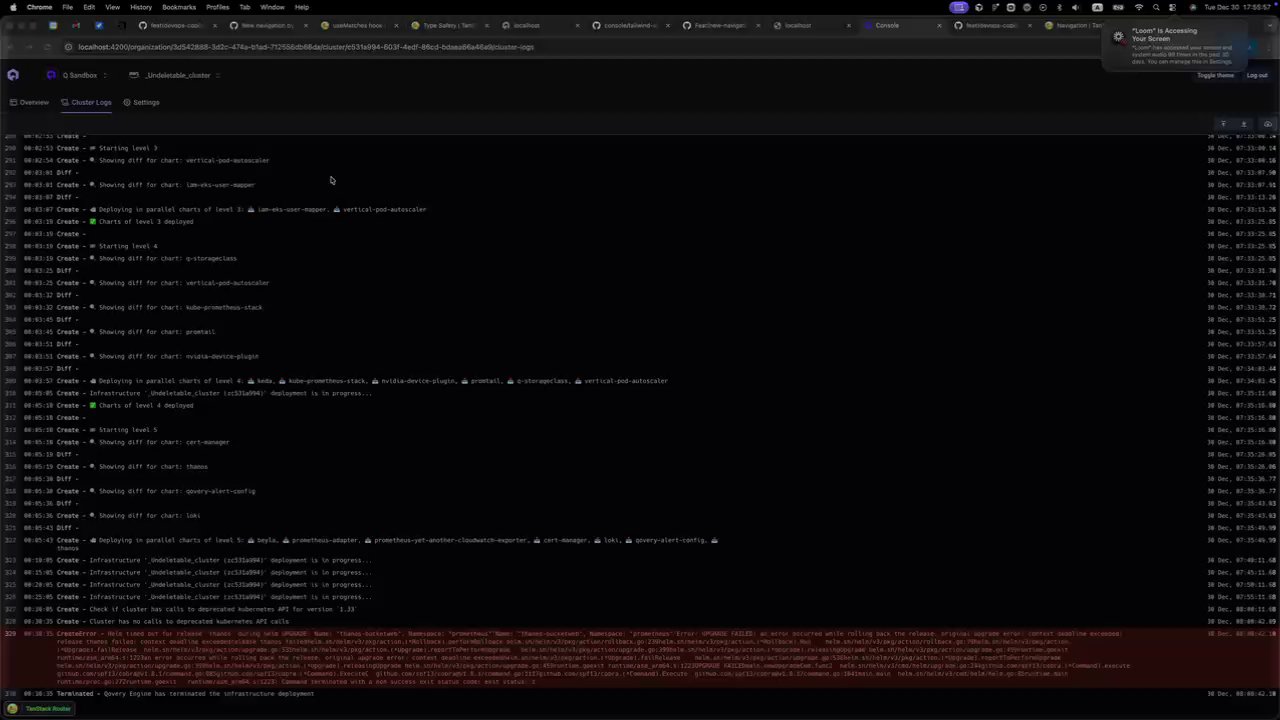Click the scroll-to-bottom icon above the logs
Image resolution: width=1280 pixels, height=720 pixels.
click(1244, 124)
